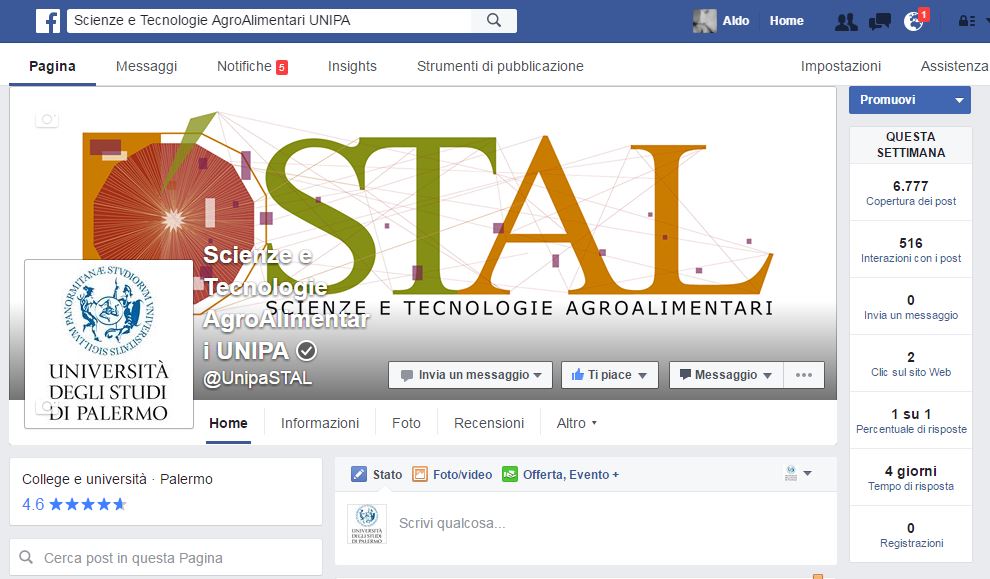
Task: Click the cover photo camera icon
Action: pos(47,118)
